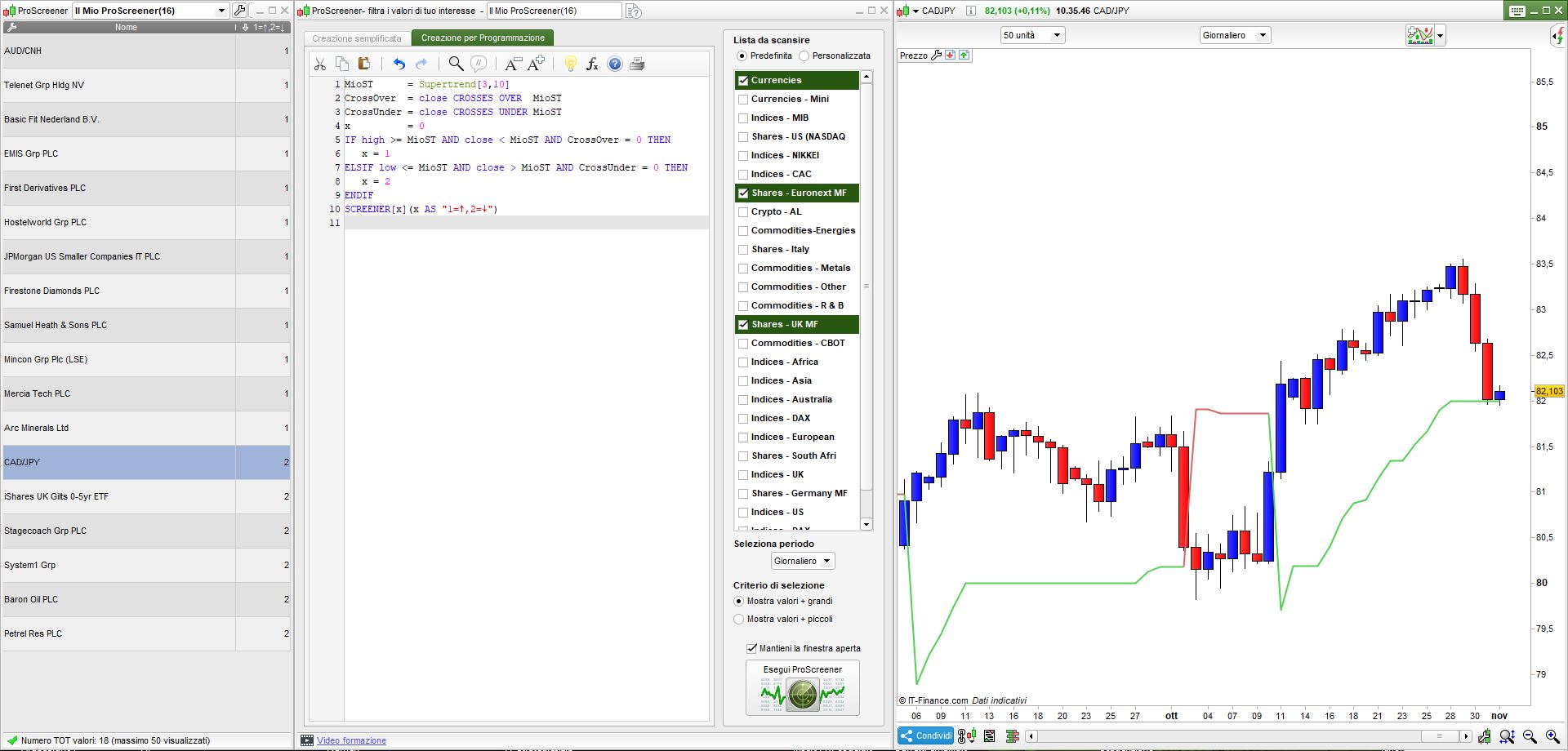The image size is (1568, 751).
Task: Open the blue help question mark icon
Action: pyautogui.click(x=615, y=64)
